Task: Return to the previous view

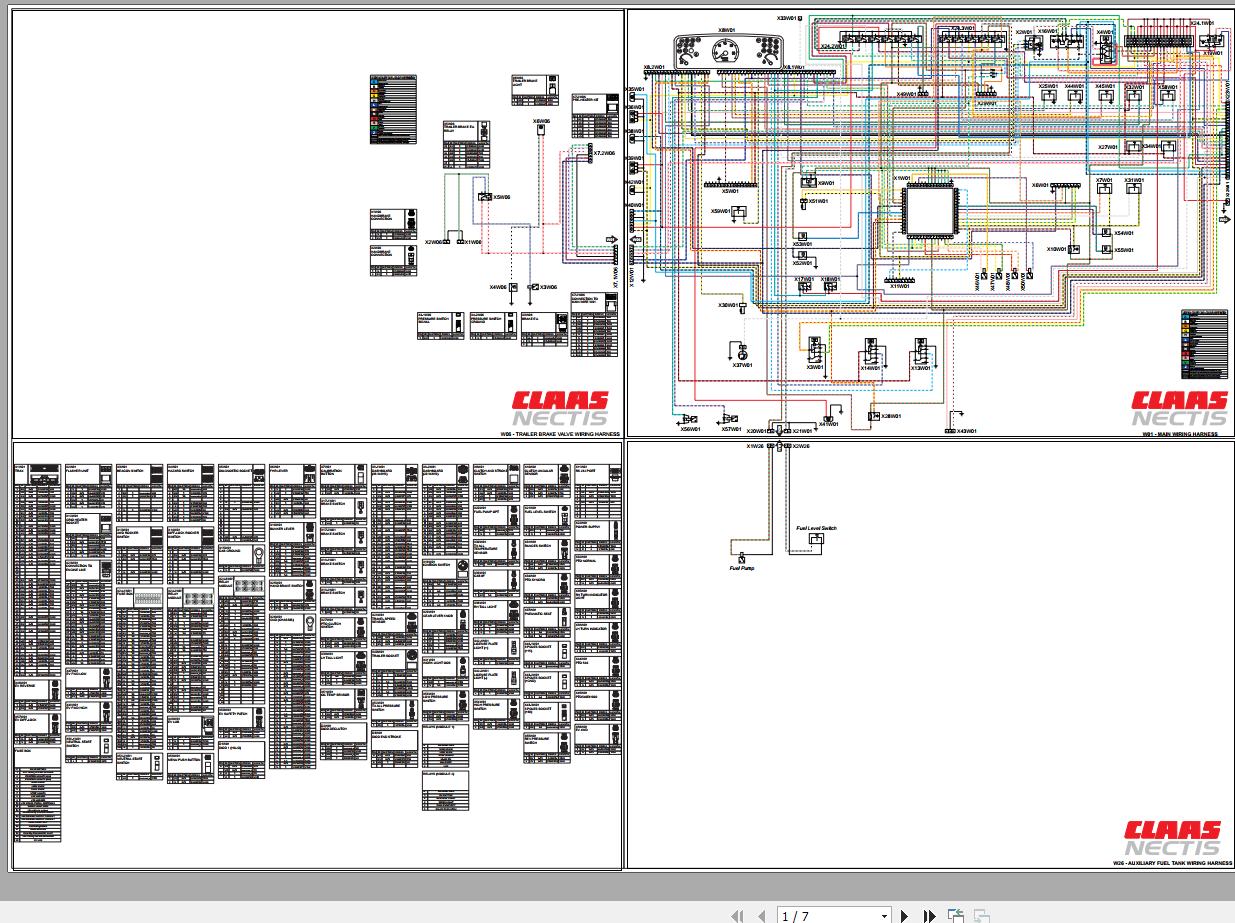Action: click(957, 915)
